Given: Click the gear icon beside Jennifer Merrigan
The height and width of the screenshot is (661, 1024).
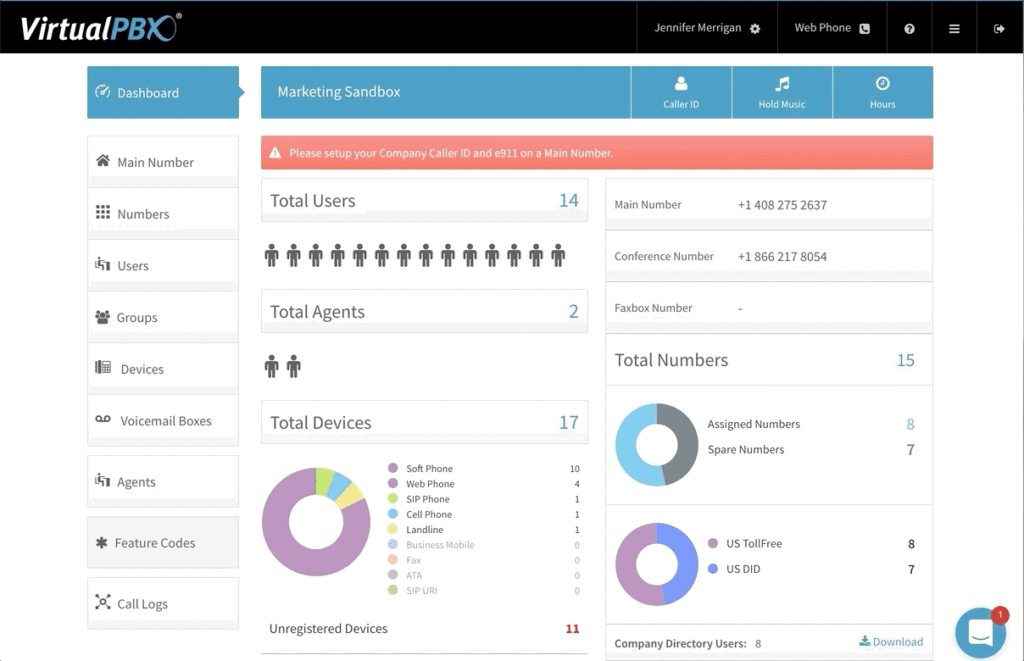Looking at the screenshot, I should tap(755, 29).
